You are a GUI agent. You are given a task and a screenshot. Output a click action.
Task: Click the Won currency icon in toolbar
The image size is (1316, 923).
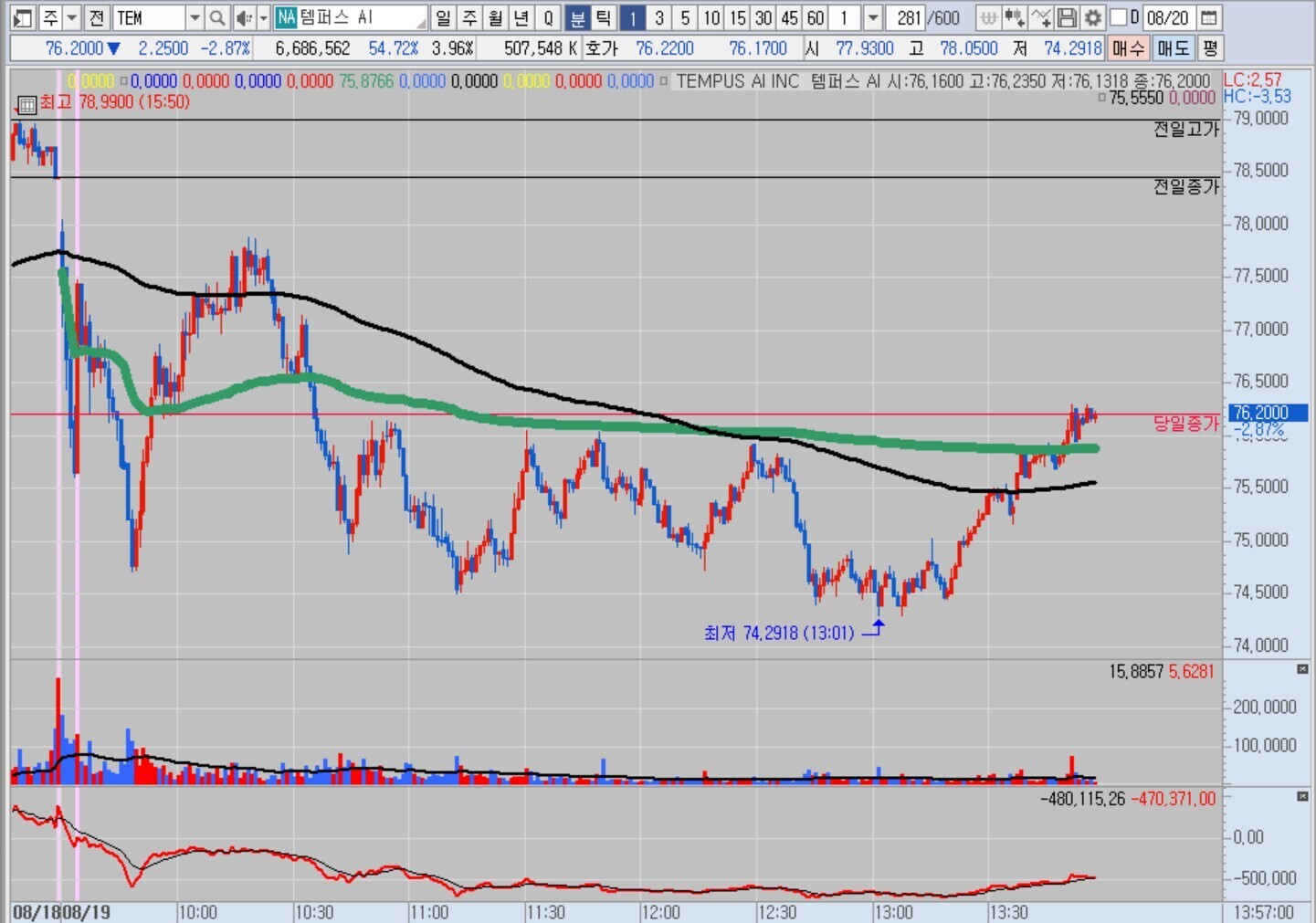pyautogui.click(x=988, y=17)
